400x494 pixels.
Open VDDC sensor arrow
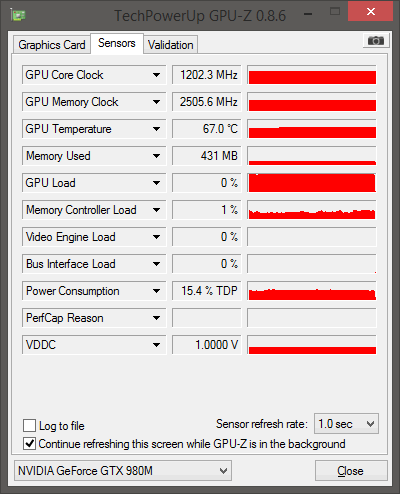coord(156,345)
